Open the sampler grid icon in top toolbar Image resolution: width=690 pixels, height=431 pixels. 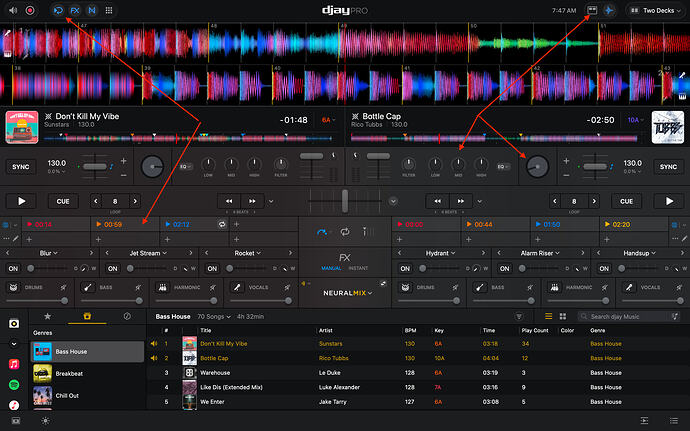pos(109,10)
